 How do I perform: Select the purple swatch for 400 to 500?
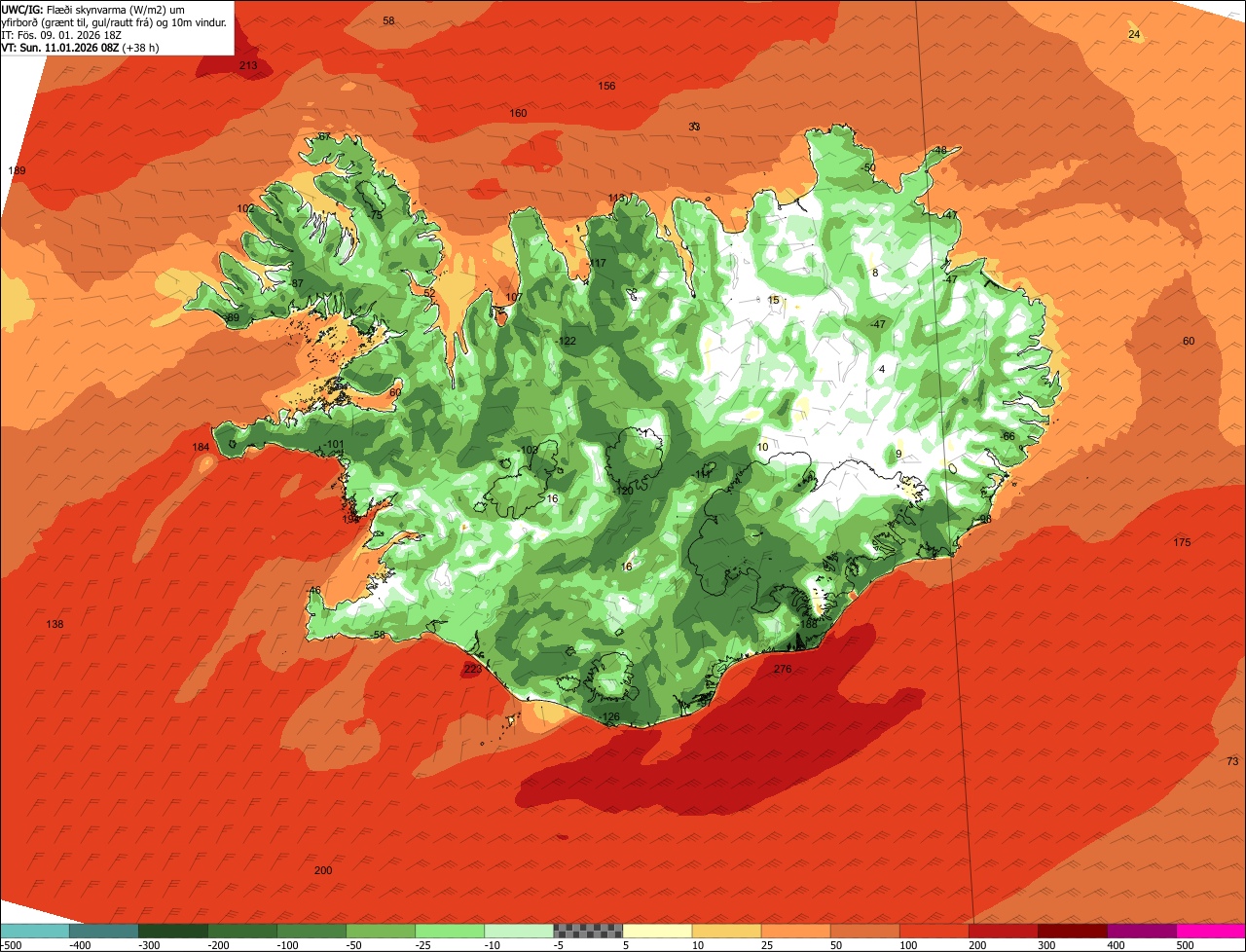[1141, 931]
